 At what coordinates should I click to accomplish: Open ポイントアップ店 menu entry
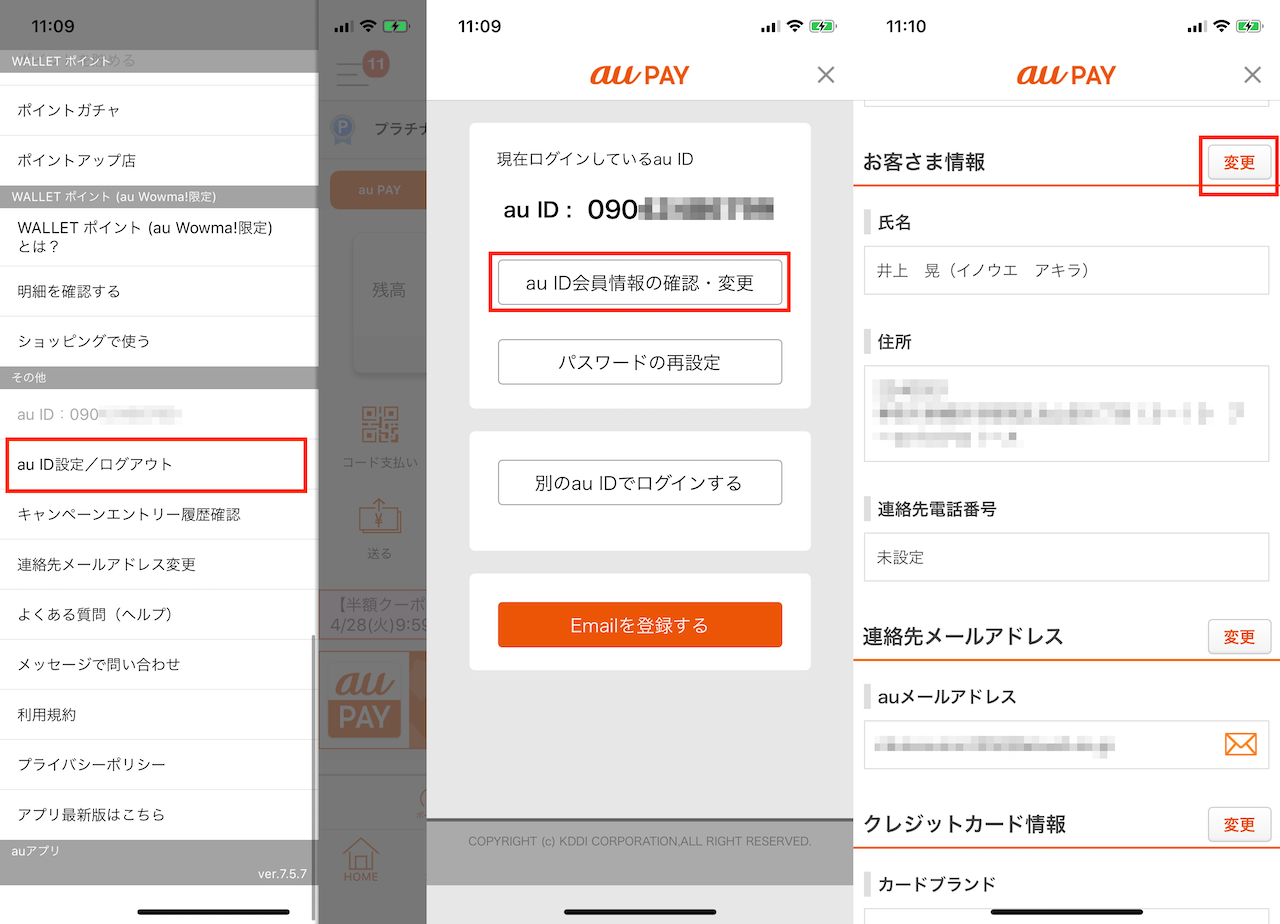(158, 160)
